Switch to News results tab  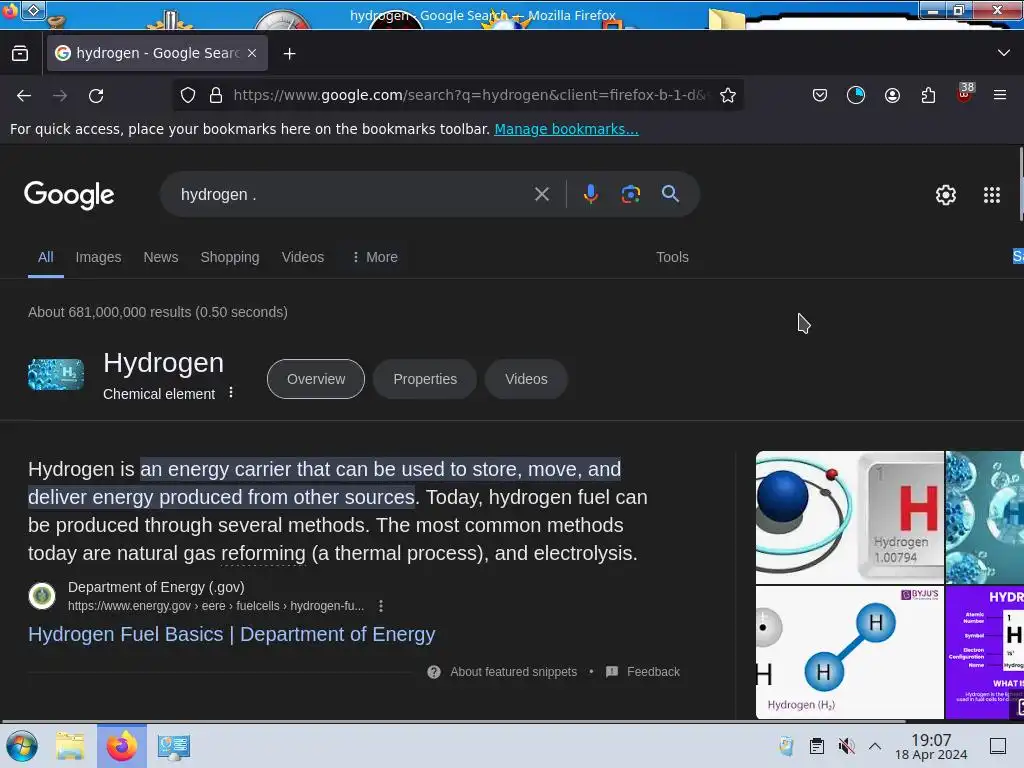click(x=161, y=257)
